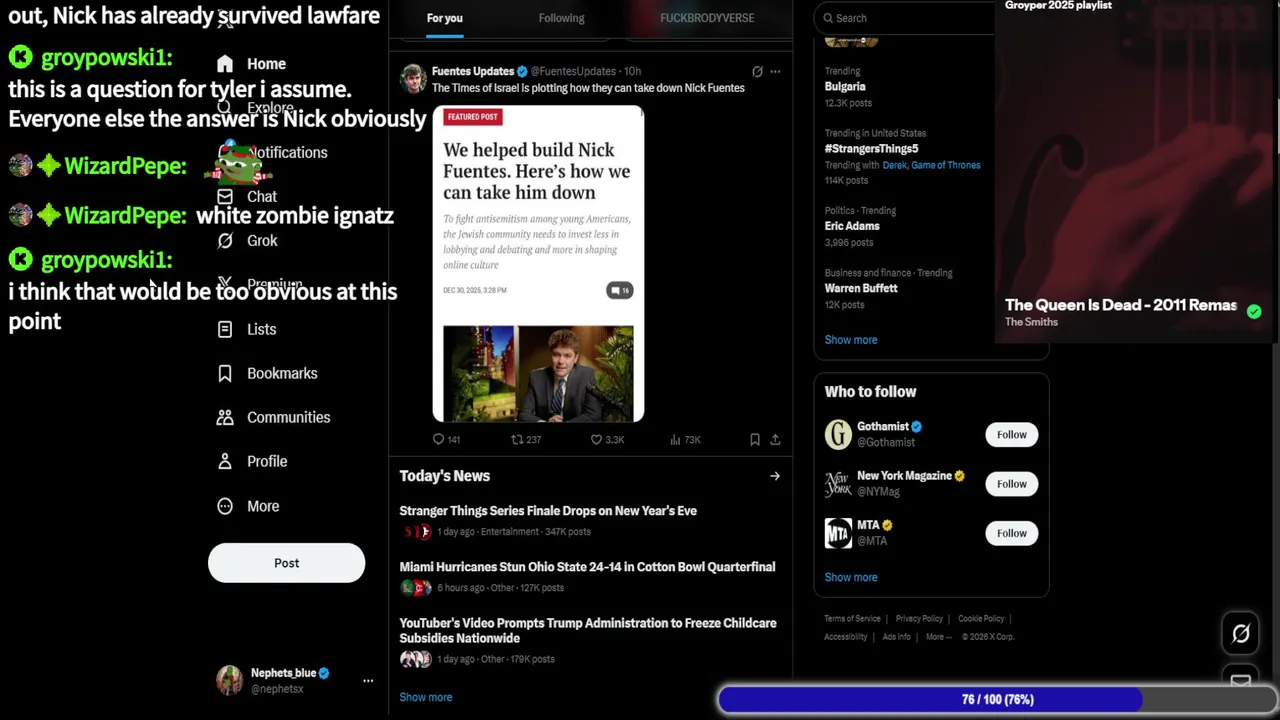The height and width of the screenshot is (720, 1280).
Task: Click the white Post button
Action: click(286, 563)
